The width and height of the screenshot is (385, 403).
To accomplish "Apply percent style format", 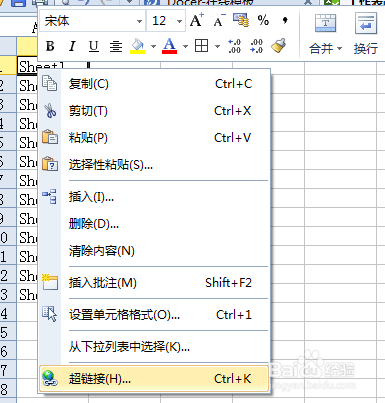I will (263, 20).
